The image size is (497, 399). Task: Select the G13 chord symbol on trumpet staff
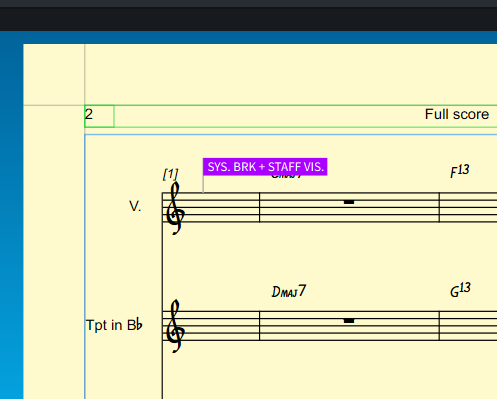(460, 289)
